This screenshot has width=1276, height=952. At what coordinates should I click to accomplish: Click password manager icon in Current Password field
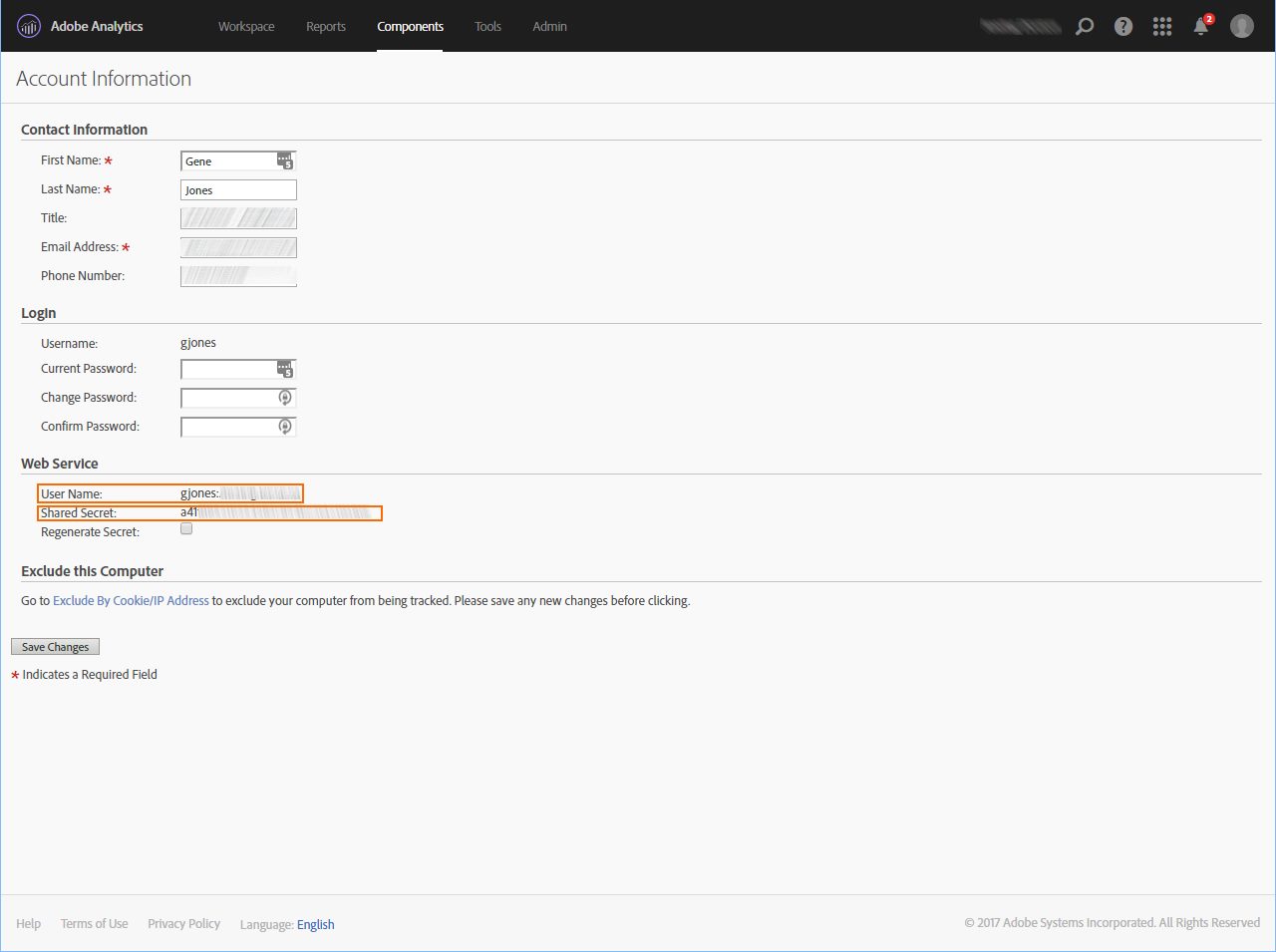point(285,369)
